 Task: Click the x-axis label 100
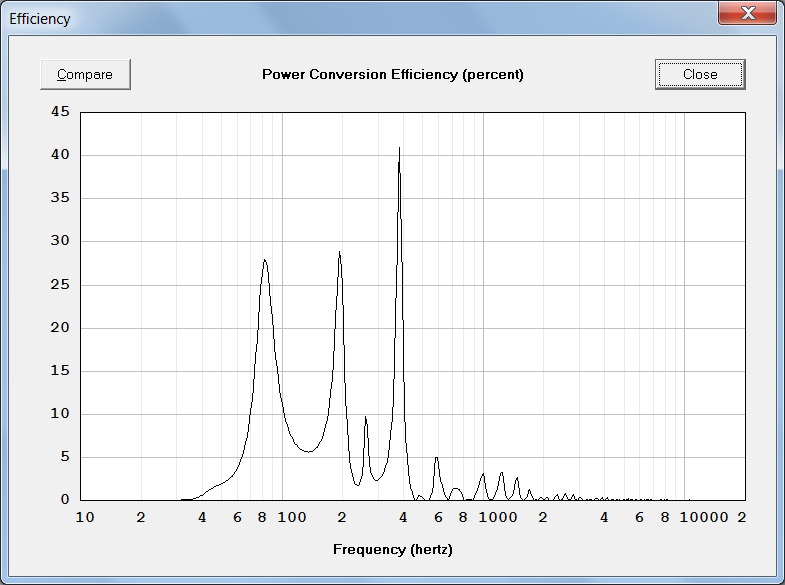292,517
